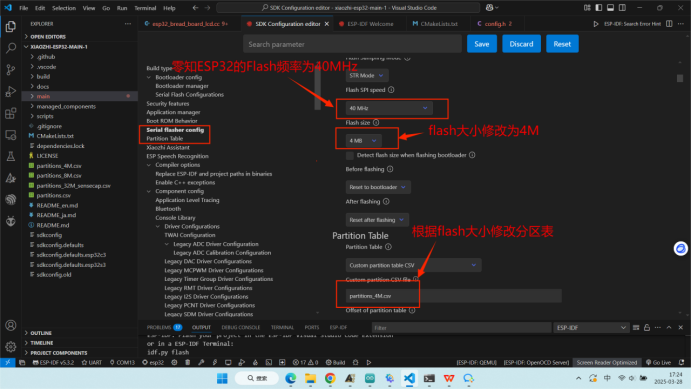Open the ESP-IDF output channel dropdown

click(591, 328)
